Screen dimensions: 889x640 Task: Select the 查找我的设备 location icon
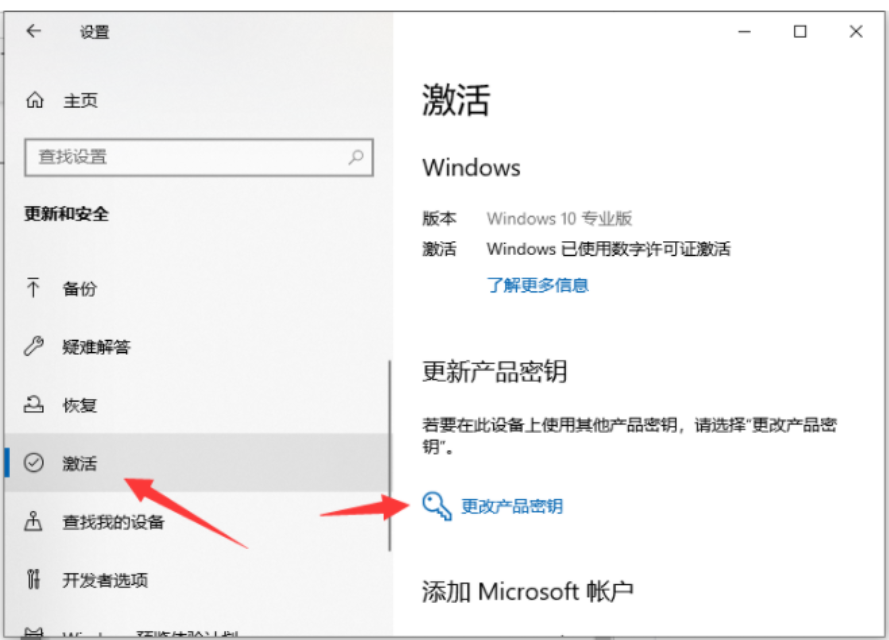(x=33, y=521)
